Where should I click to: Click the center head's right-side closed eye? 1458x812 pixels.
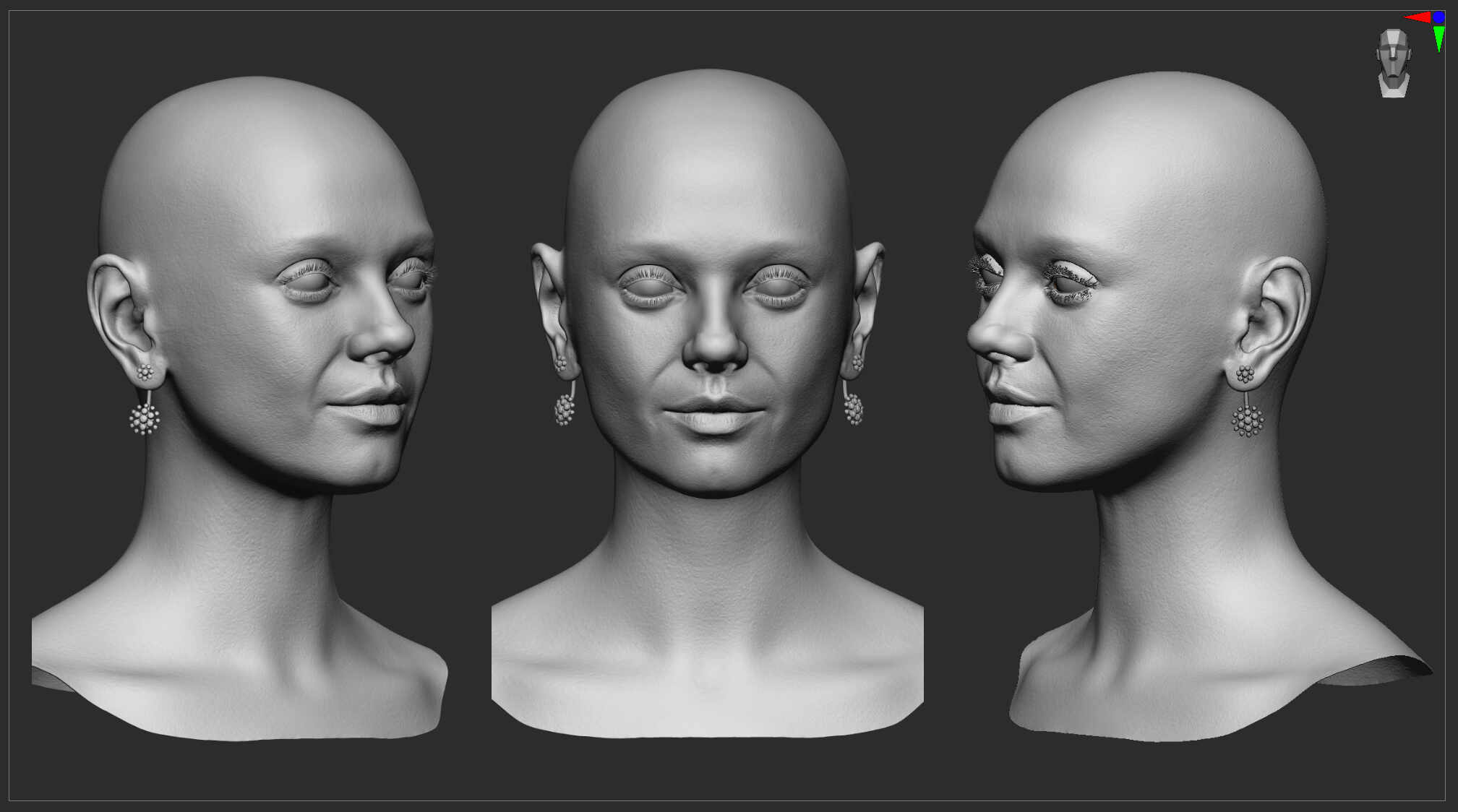[777, 287]
